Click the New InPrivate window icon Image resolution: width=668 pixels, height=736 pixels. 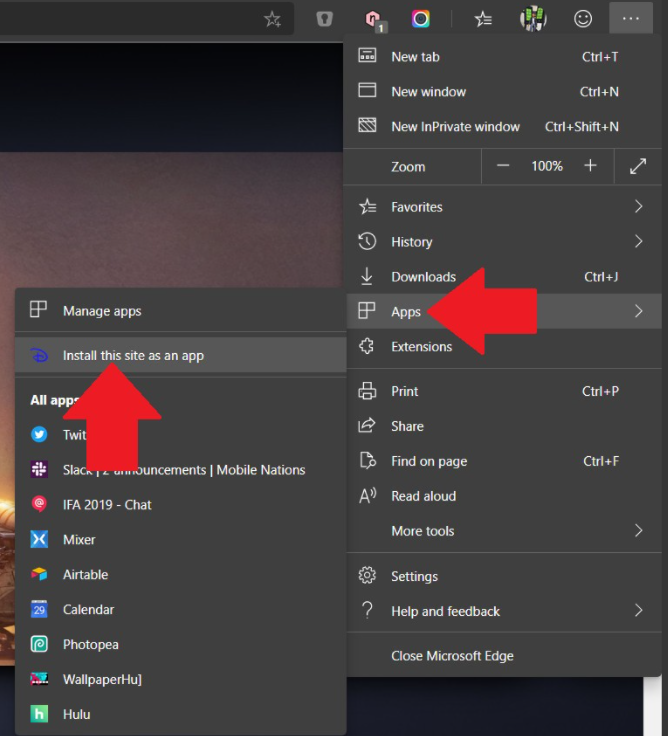click(x=367, y=125)
